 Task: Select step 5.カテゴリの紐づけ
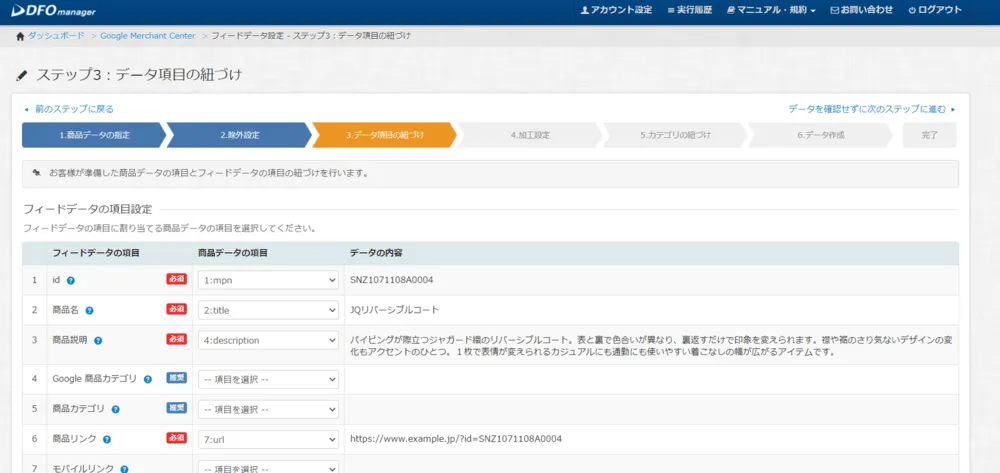pyautogui.click(x=675, y=135)
